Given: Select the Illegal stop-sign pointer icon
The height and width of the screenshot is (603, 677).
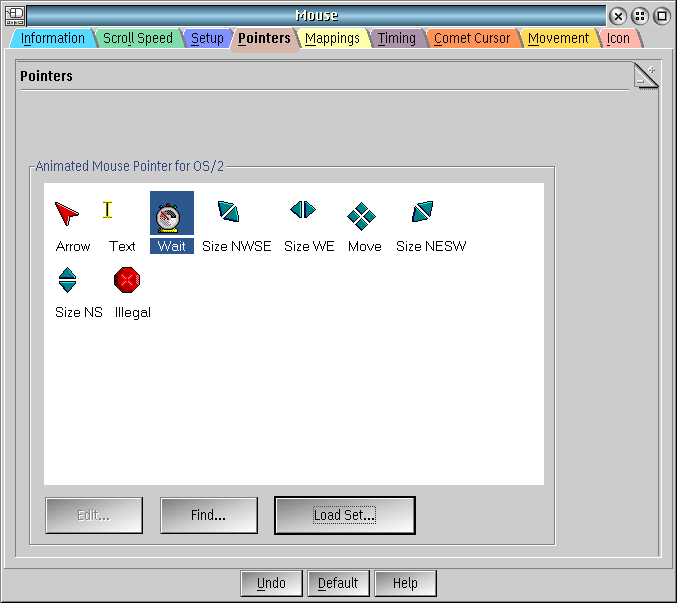Looking at the screenshot, I should 127,280.
